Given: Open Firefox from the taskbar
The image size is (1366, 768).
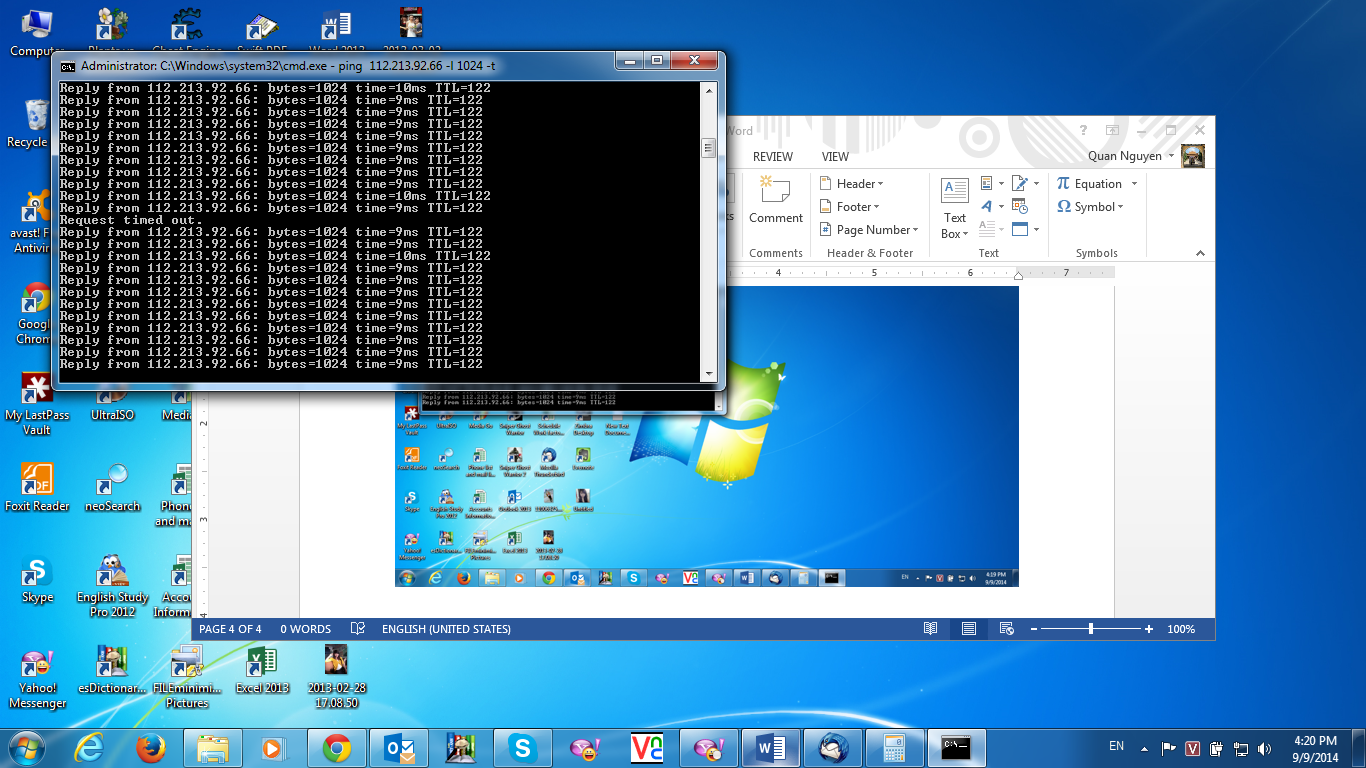Looking at the screenshot, I should click(x=150, y=748).
